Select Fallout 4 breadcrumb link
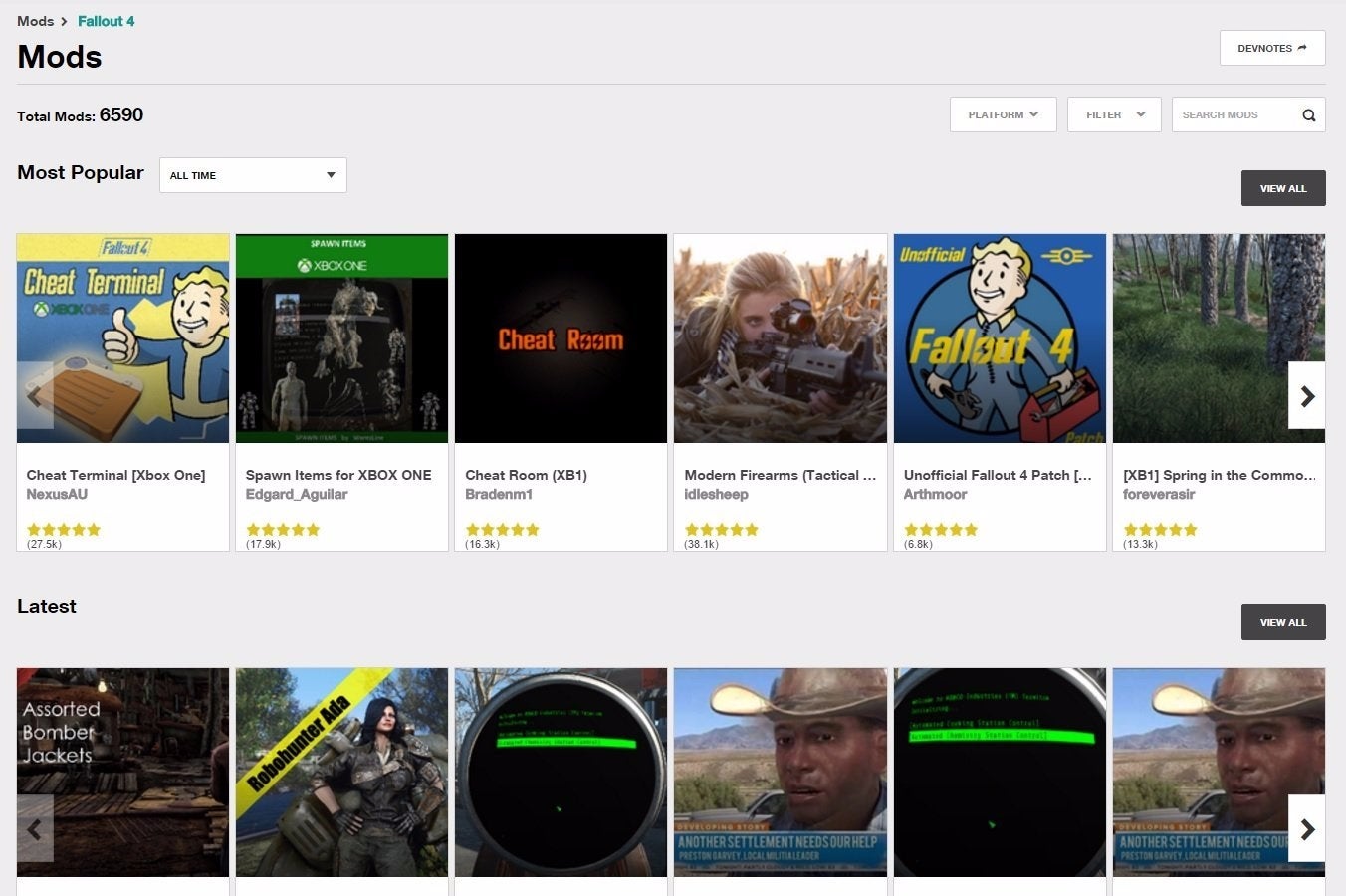Image resolution: width=1346 pixels, height=896 pixels. [x=106, y=21]
